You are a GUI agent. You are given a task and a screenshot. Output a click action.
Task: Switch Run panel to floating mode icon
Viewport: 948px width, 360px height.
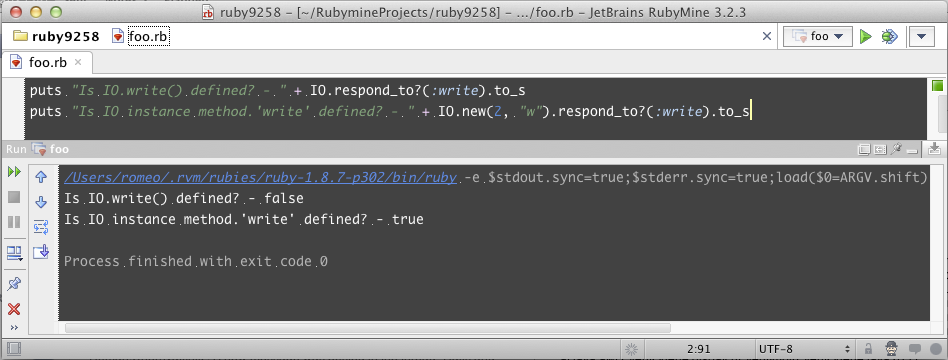click(863, 148)
